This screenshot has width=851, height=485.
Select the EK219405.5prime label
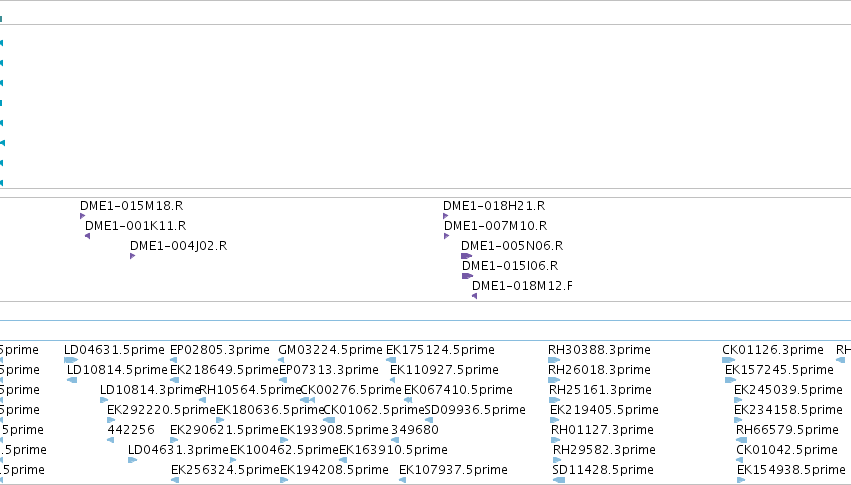coord(605,411)
